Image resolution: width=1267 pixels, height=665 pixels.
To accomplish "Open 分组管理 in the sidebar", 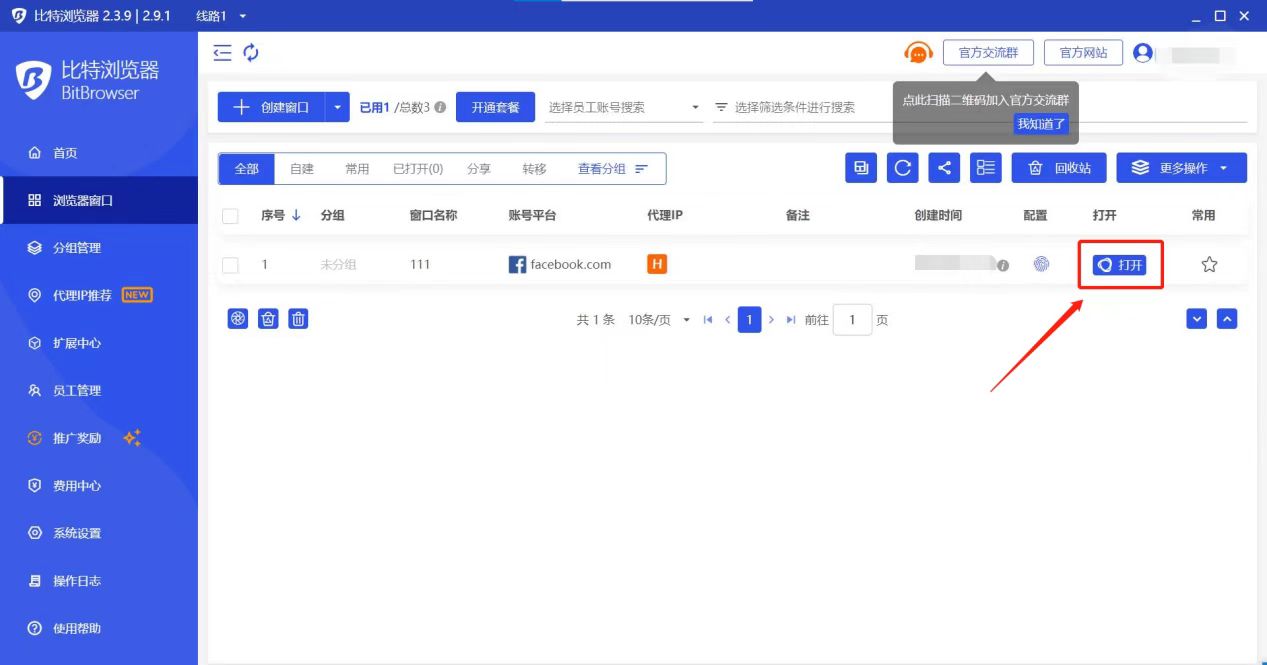I will pyautogui.click(x=77, y=248).
